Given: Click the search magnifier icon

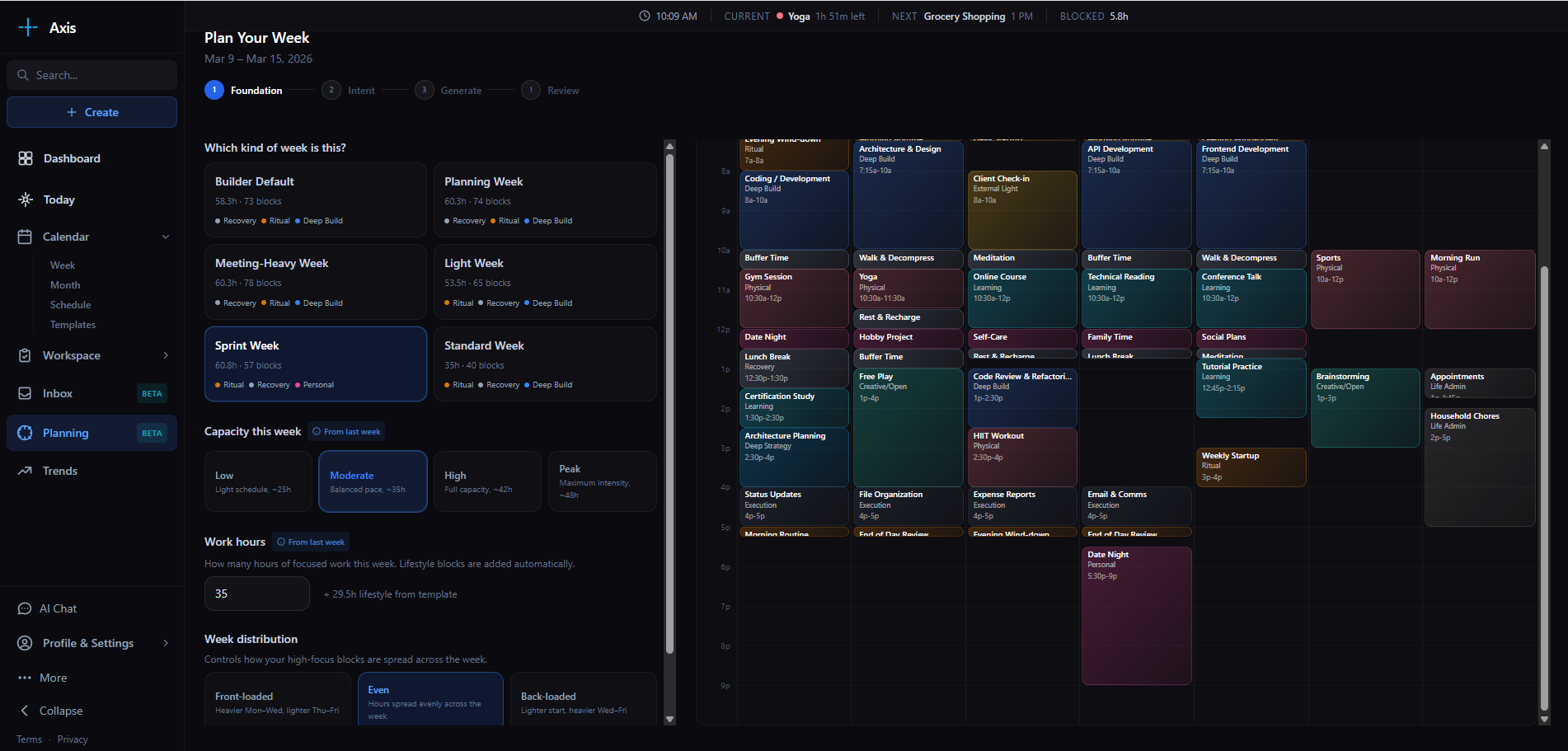Looking at the screenshot, I should tap(23, 75).
